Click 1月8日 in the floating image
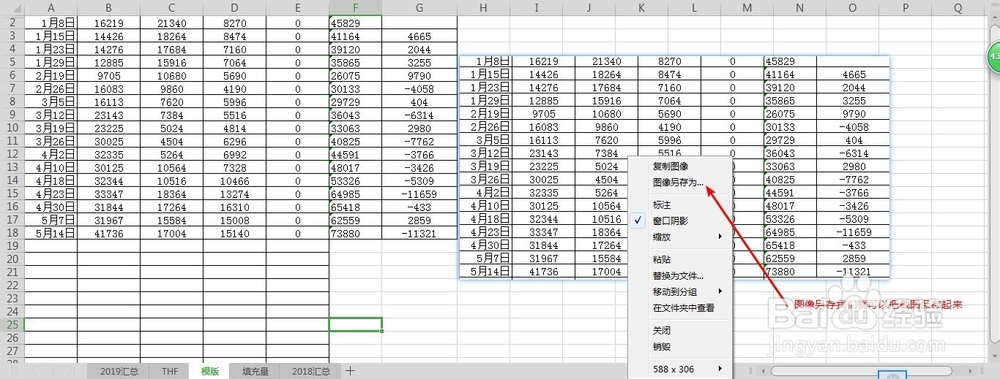 (x=493, y=61)
